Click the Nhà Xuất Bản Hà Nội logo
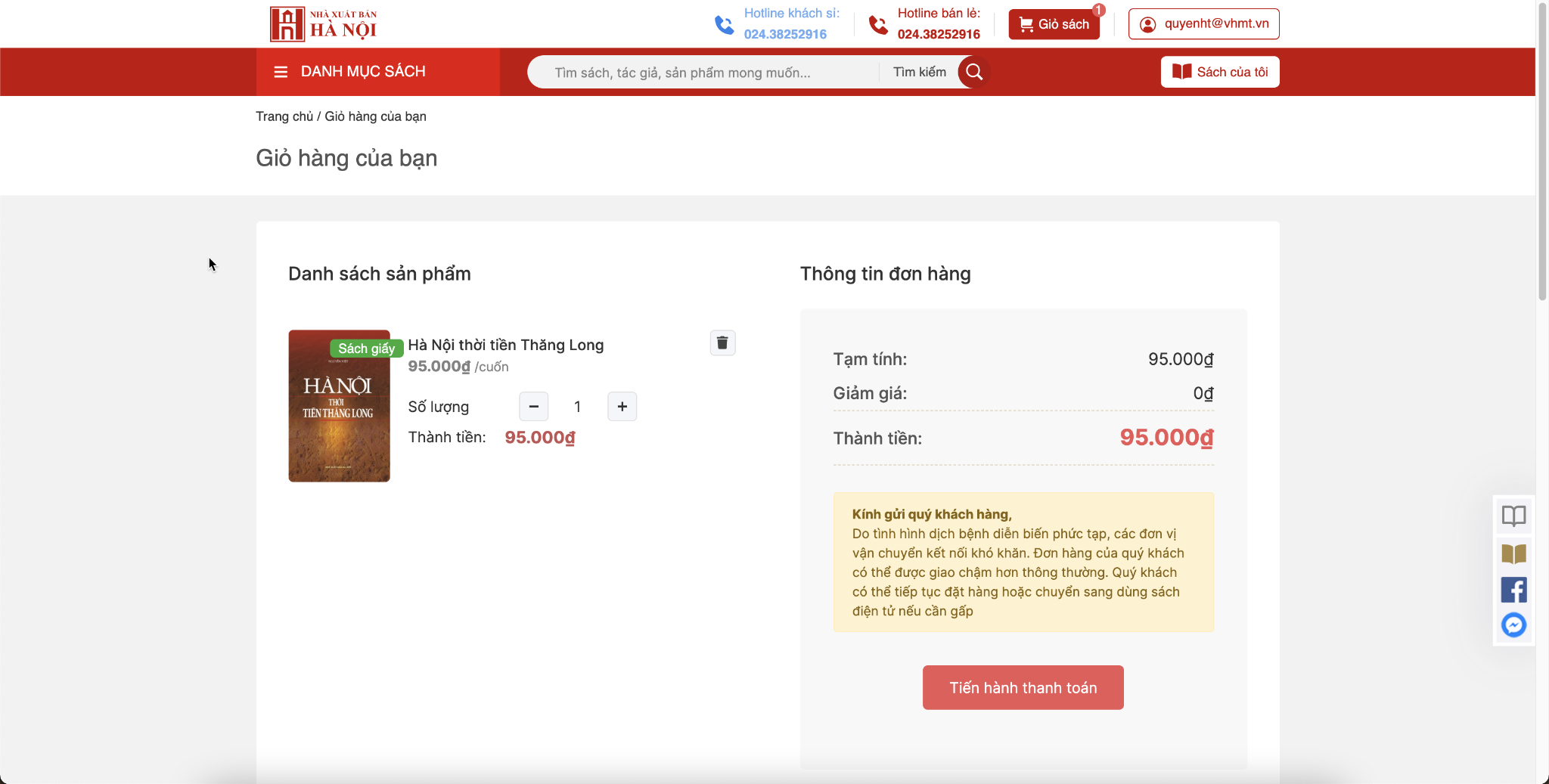The height and width of the screenshot is (784, 1549). point(324,24)
